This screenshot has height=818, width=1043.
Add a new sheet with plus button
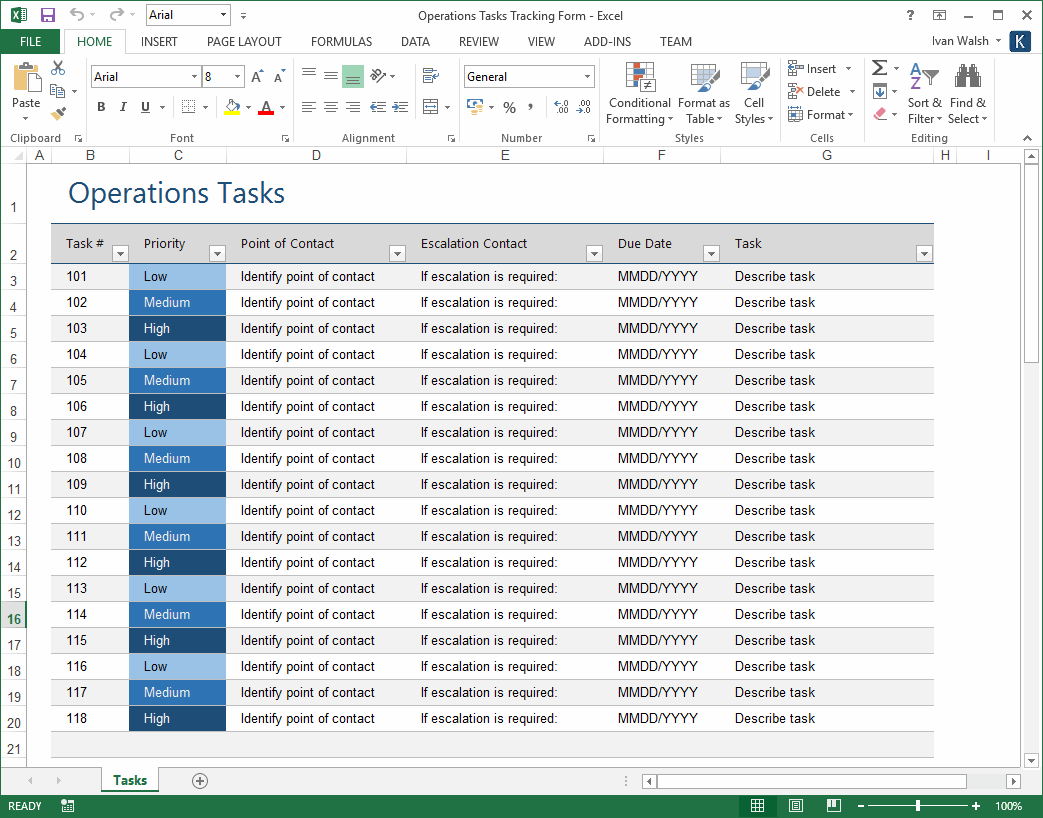[x=200, y=781]
